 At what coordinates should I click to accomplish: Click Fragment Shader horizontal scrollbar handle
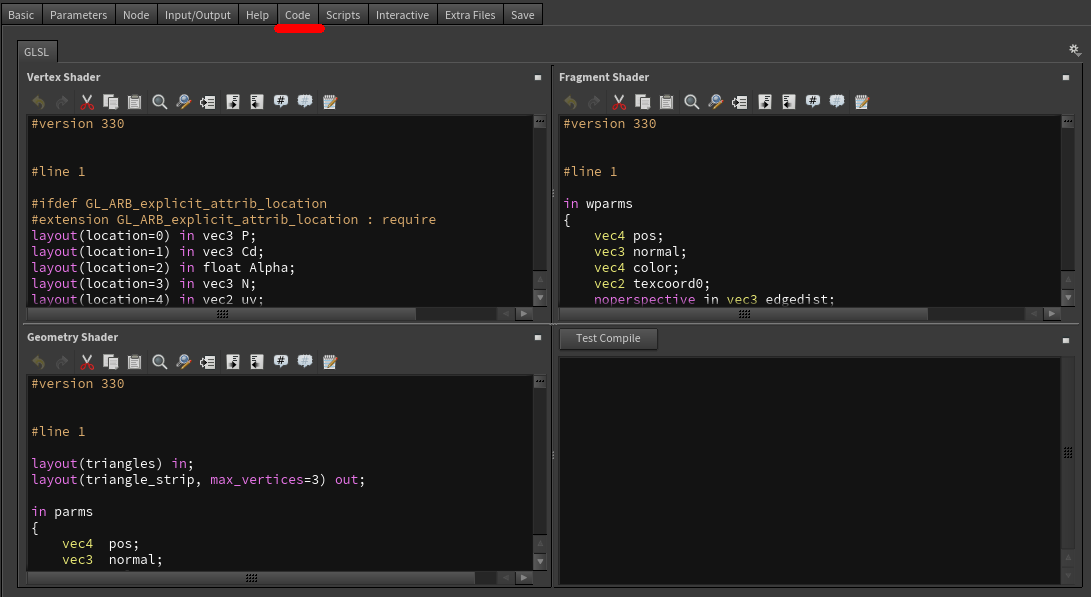(x=744, y=314)
